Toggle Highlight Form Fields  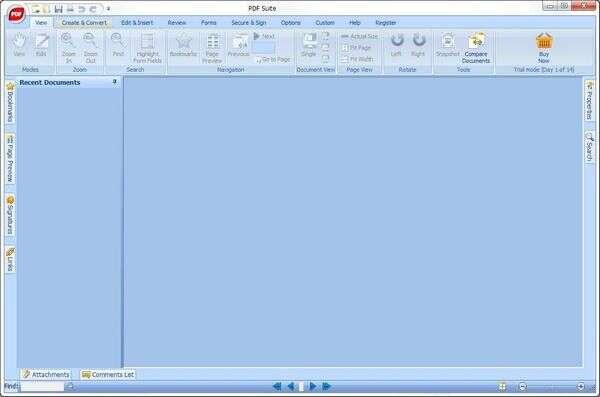[147, 48]
